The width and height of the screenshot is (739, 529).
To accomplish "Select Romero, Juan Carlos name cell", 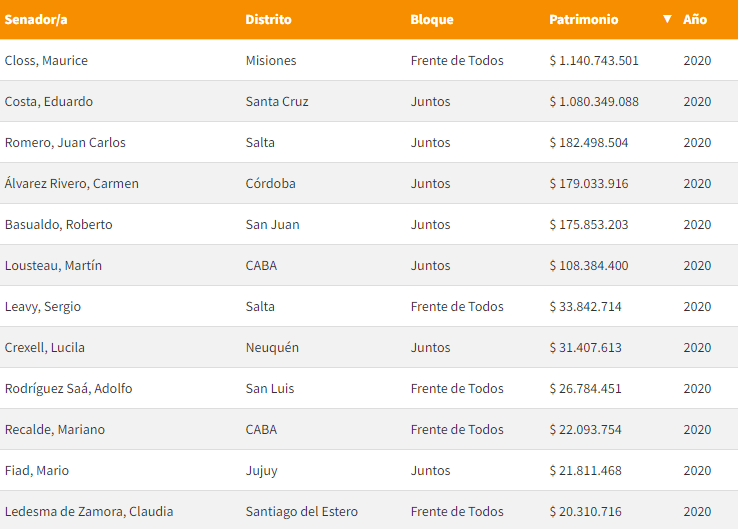I will pos(65,142).
